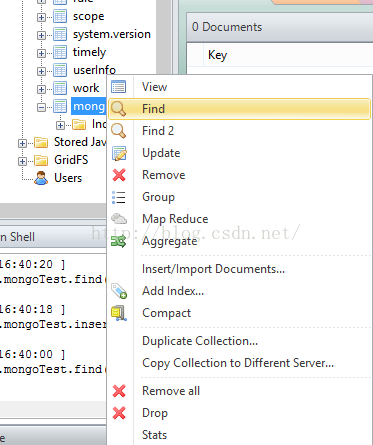Click the table icon of timely collection
Screen dimensions: 373x445
pyautogui.click(x=60, y=52)
